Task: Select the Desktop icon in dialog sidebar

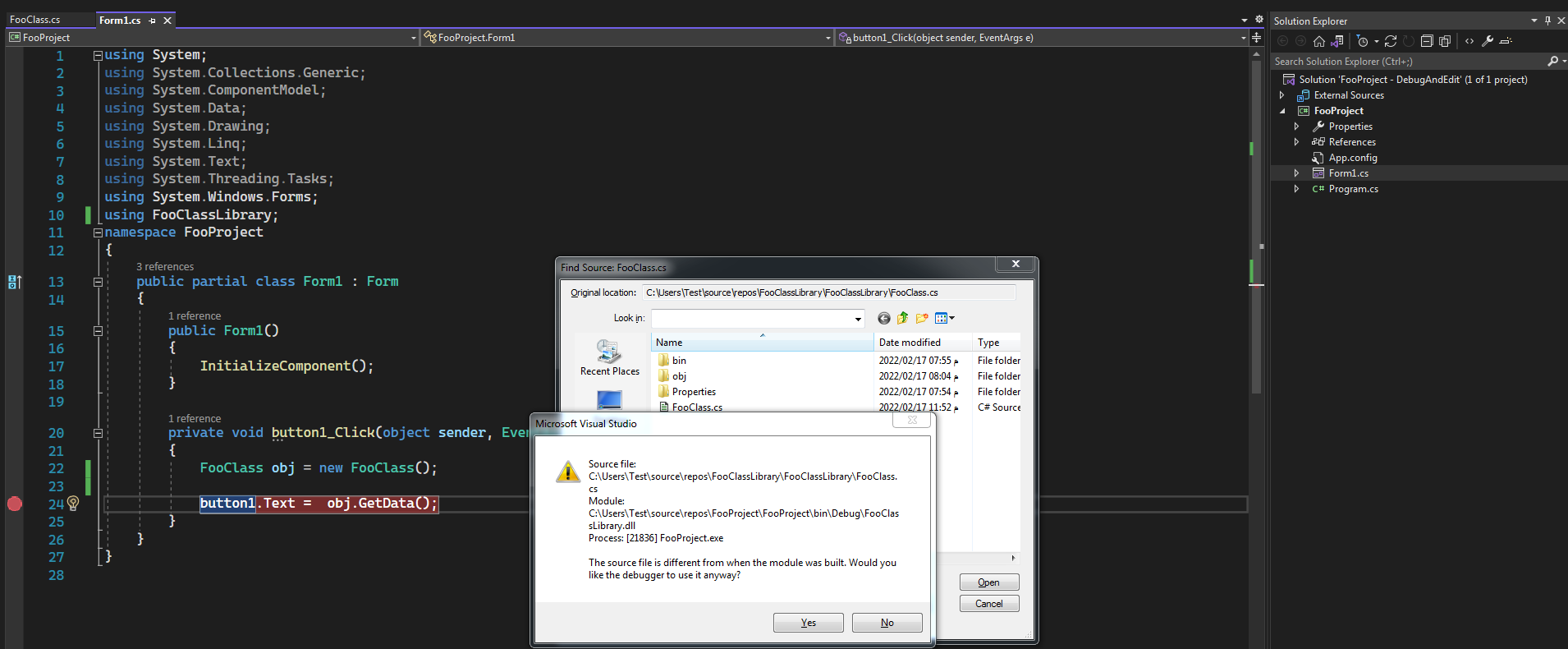Action: 609,399
